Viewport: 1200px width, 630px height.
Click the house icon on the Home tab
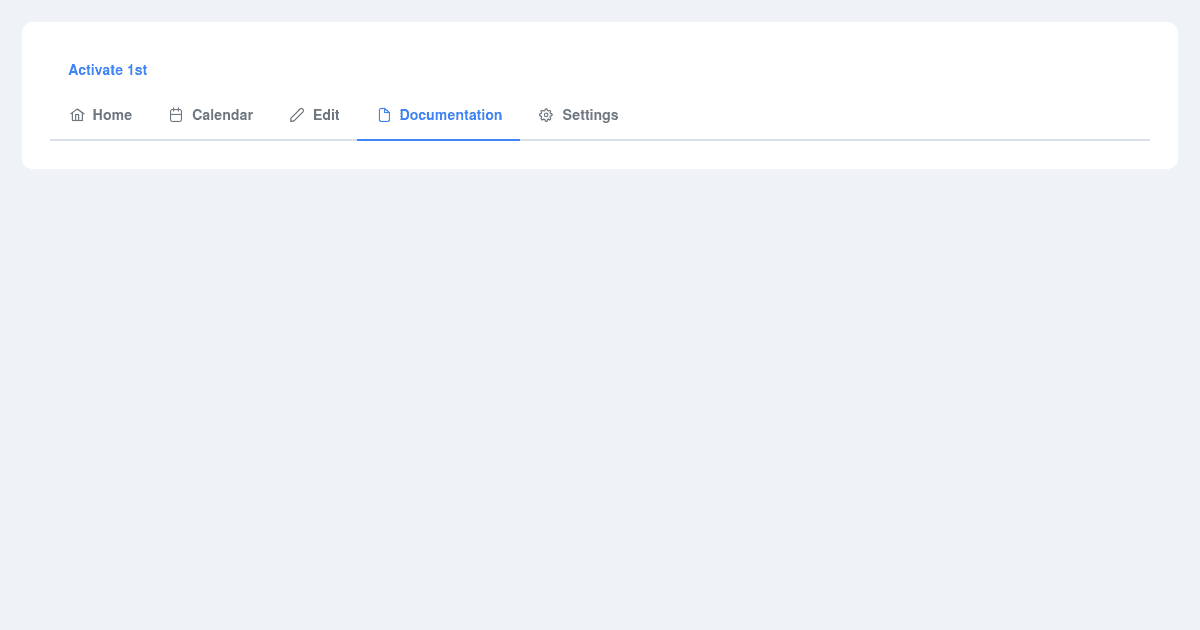pos(77,115)
